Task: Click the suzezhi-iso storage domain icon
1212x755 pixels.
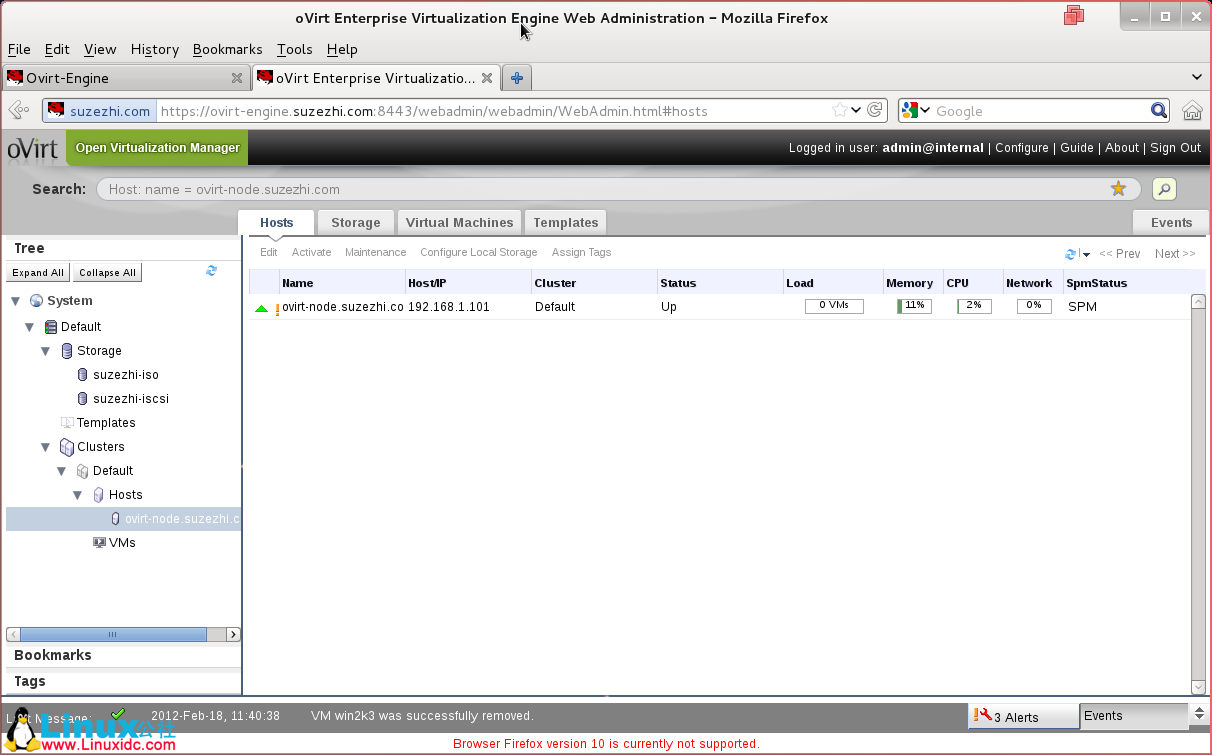Action: 83,375
